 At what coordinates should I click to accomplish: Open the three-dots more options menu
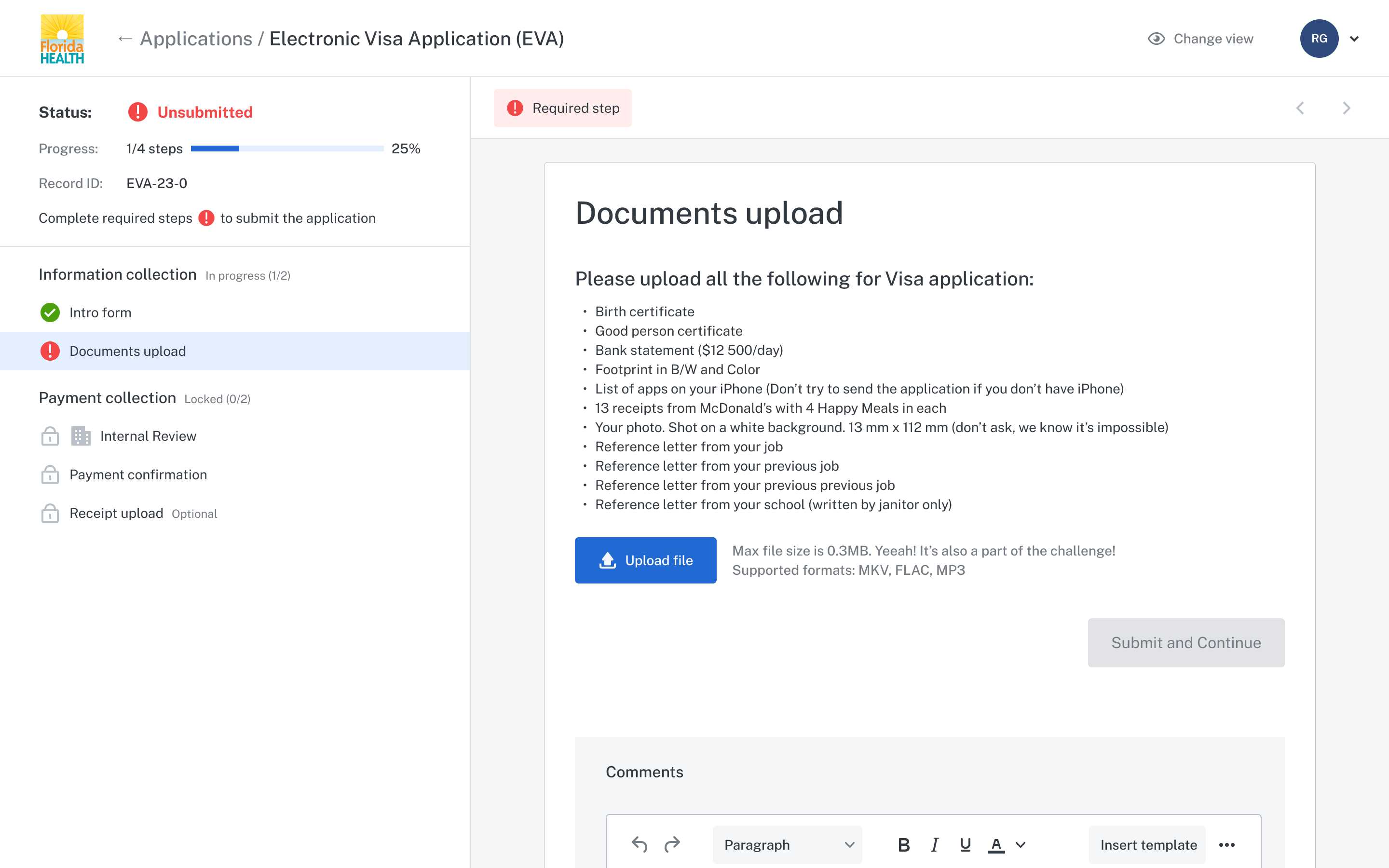pyautogui.click(x=1226, y=844)
